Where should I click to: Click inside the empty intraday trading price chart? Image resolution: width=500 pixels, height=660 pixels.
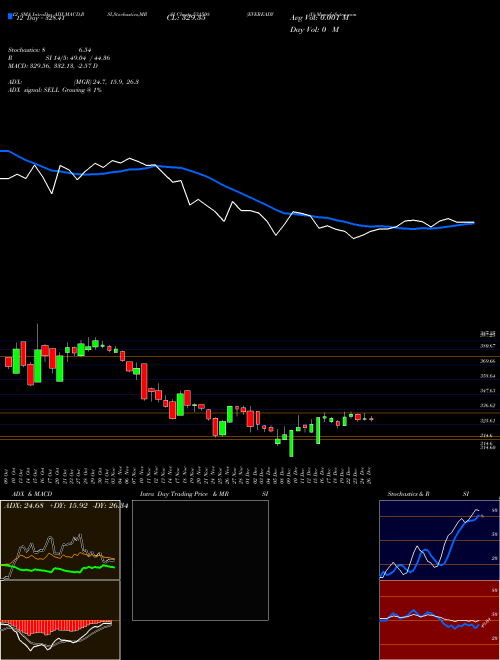point(200,560)
